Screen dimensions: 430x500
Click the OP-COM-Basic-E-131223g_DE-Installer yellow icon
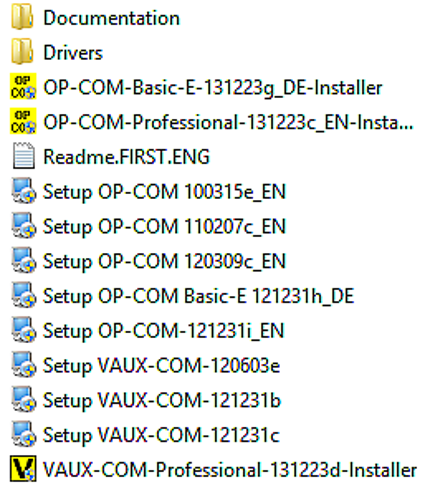point(23,87)
